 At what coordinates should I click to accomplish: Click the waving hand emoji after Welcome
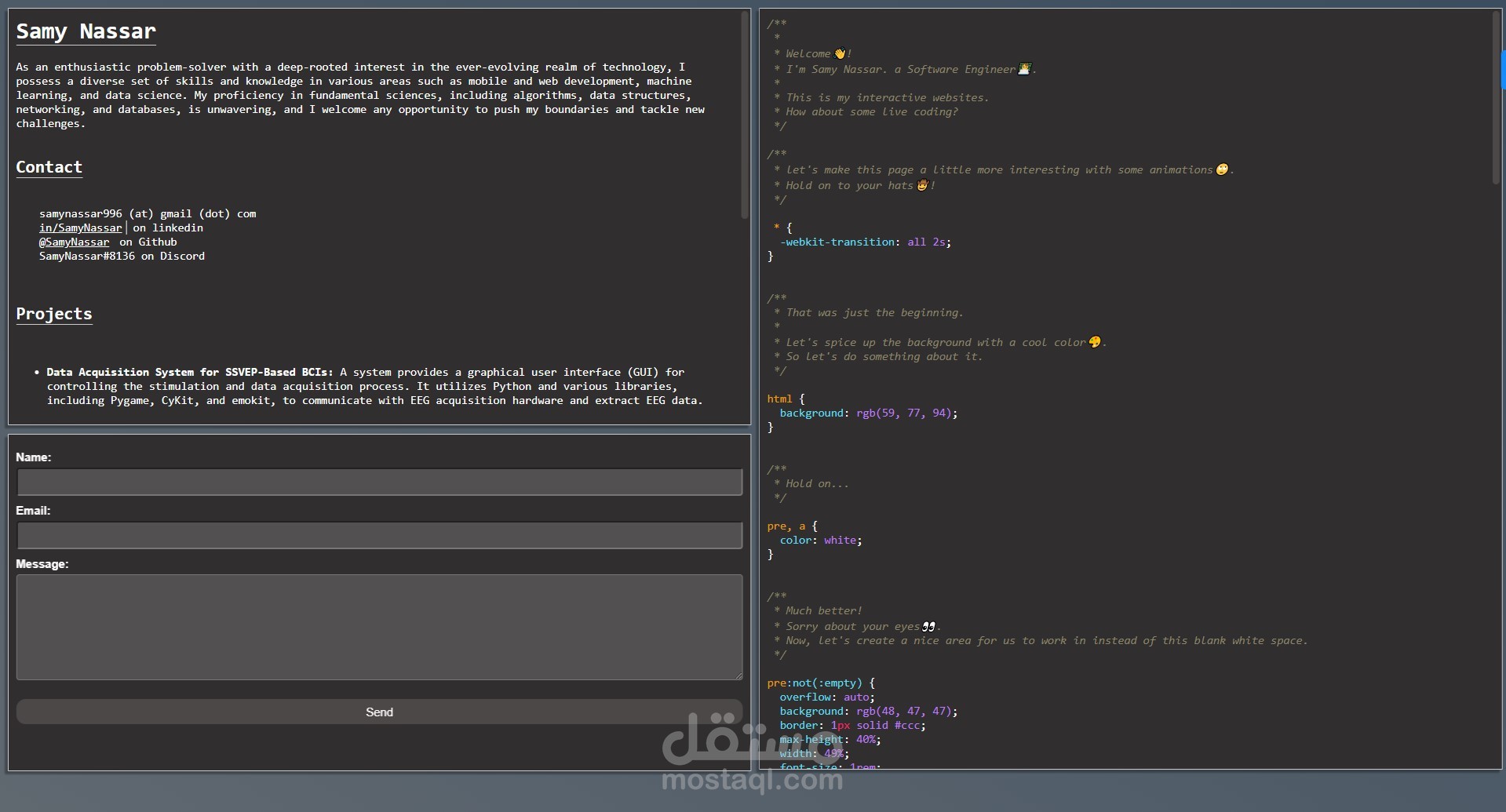point(840,54)
